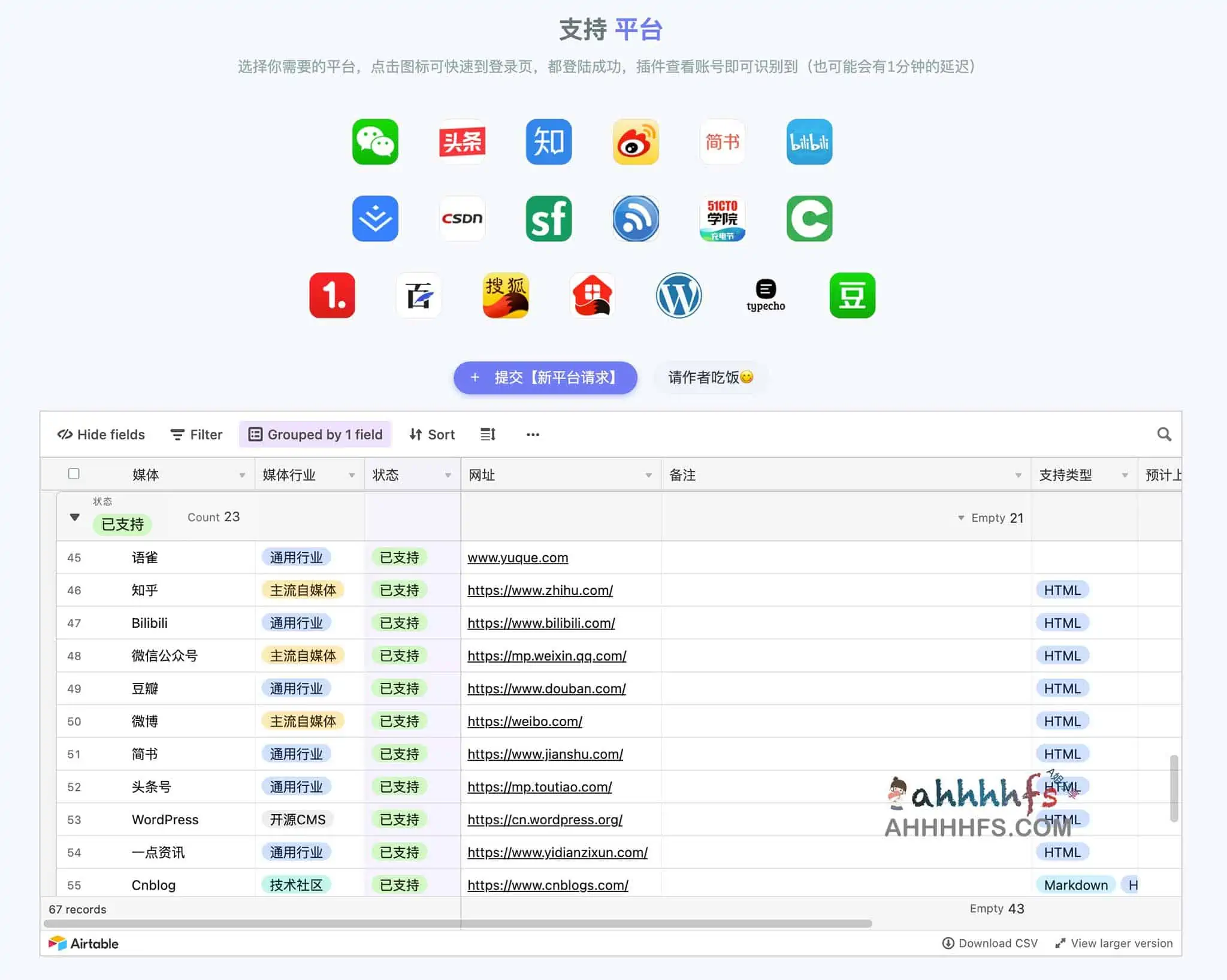Click the WeChat platform icon
Viewport: 1227px width, 980px height.
pos(375,142)
